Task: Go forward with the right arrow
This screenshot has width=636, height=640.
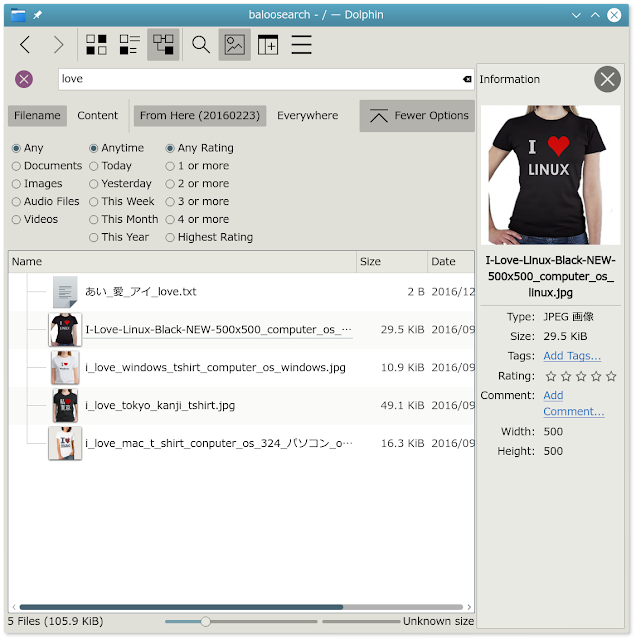Action: (x=58, y=44)
